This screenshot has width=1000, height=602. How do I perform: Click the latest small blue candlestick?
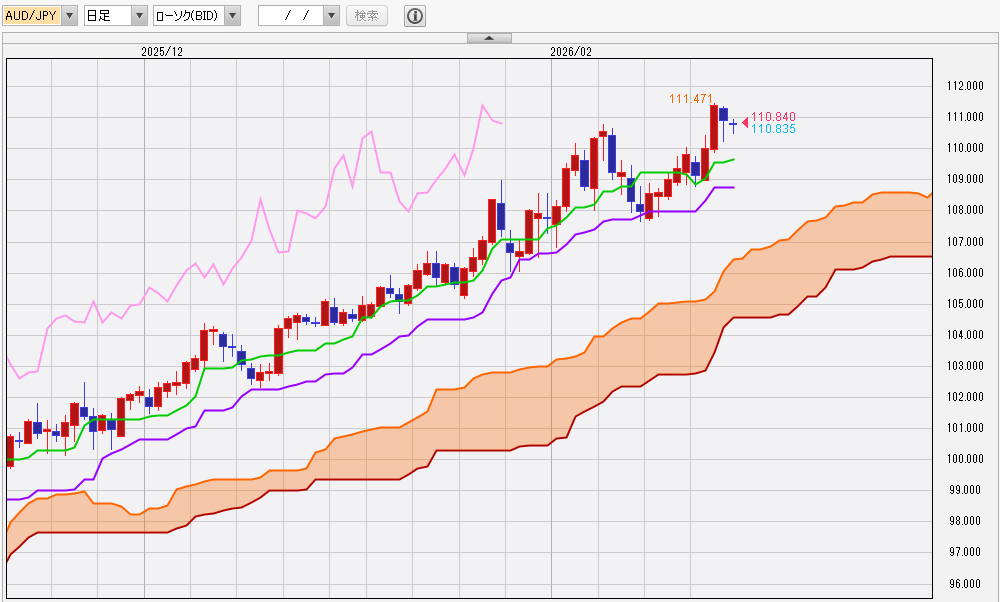pyautogui.click(x=733, y=124)
